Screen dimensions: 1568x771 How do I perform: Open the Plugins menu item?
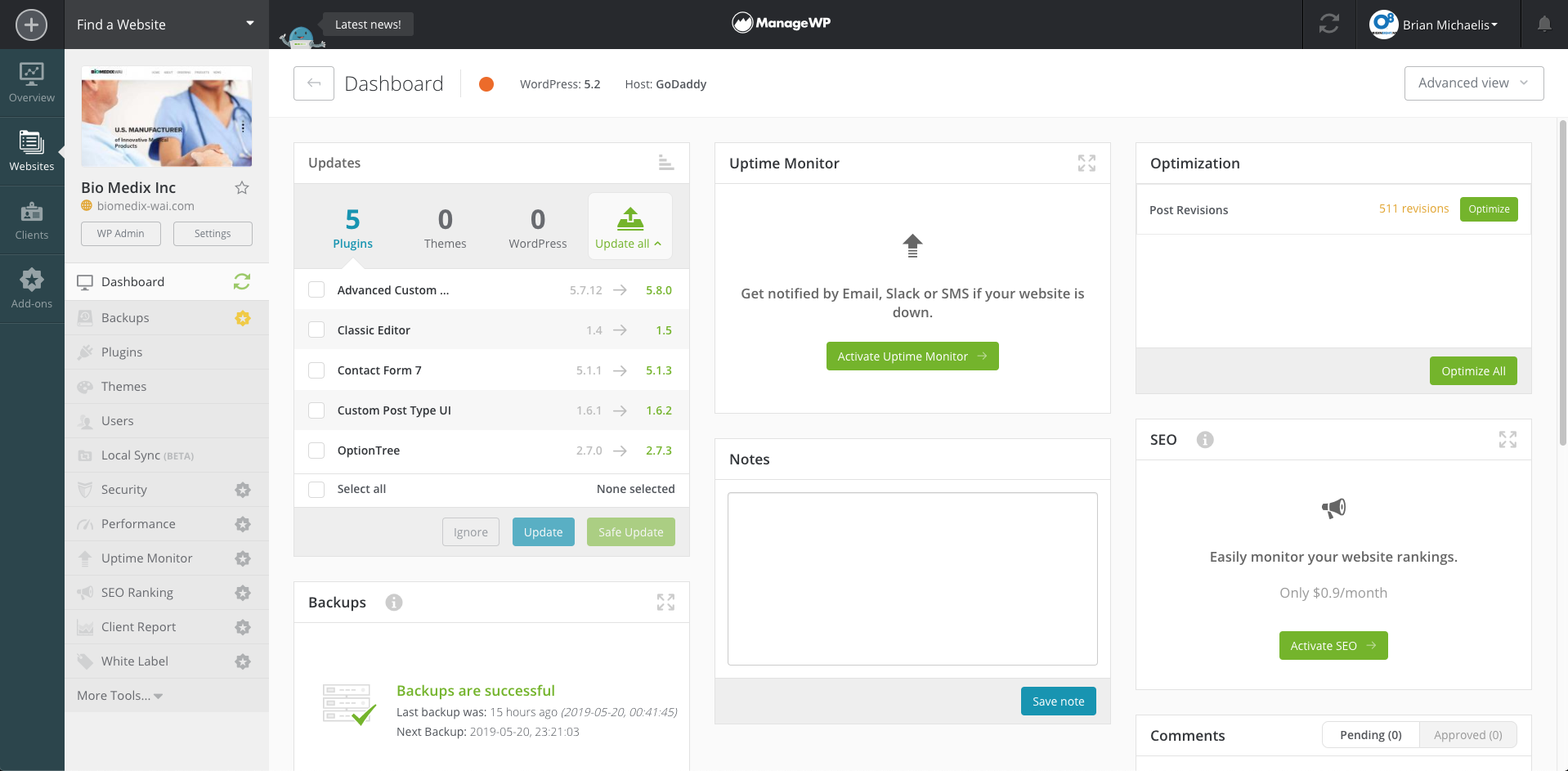[x=167, y=352]
